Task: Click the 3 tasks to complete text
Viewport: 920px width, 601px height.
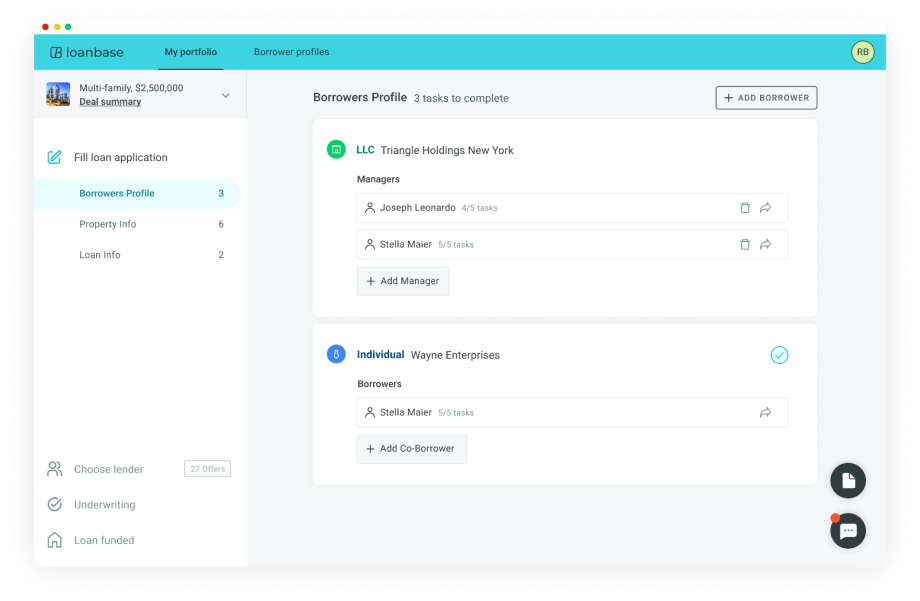Action: pos(461,99)
